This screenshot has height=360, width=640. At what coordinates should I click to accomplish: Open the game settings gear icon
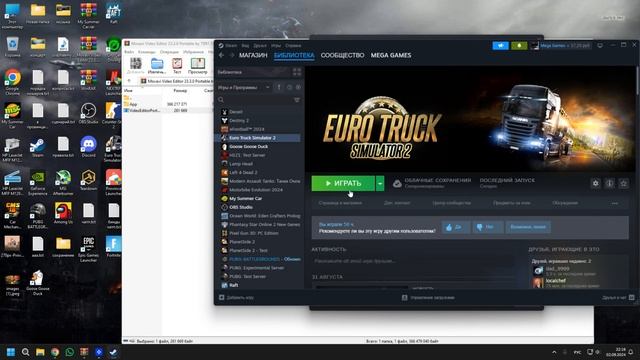[x=596, y=183]
